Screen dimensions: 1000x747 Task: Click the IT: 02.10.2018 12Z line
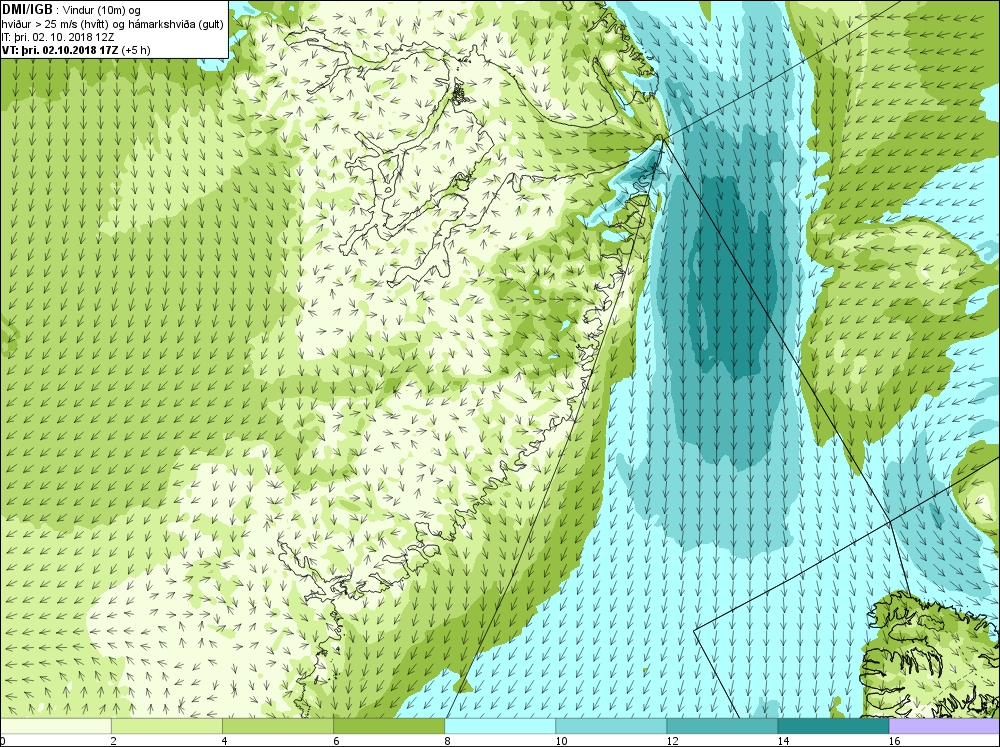(x=59, y=37)
